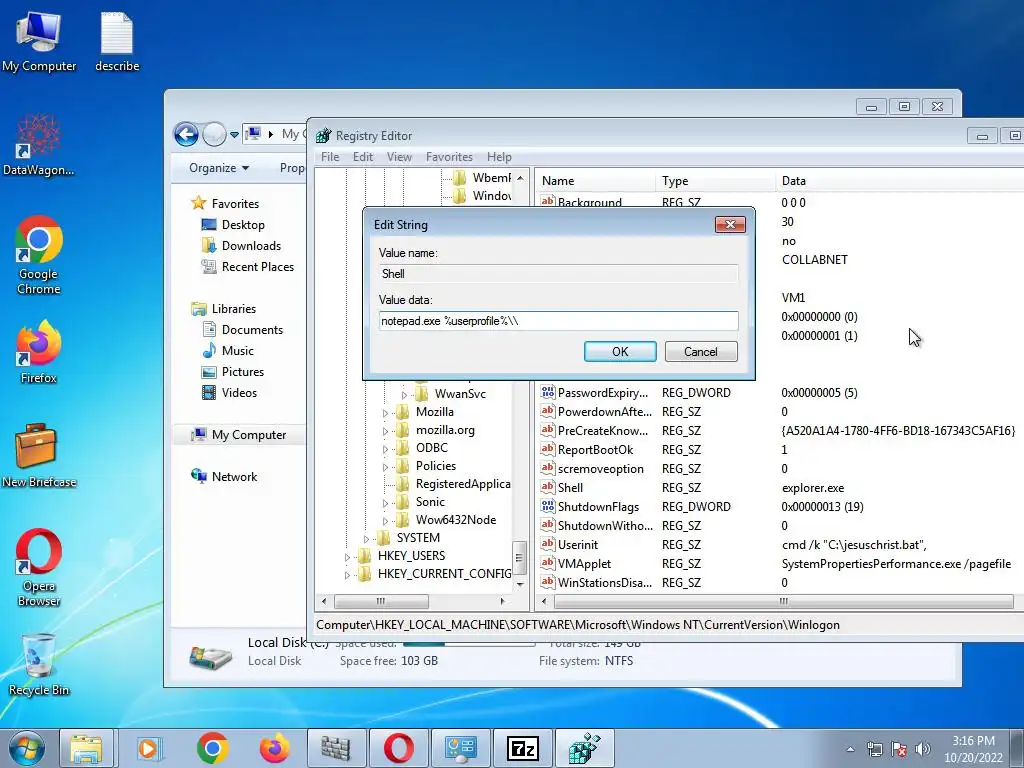Screen dimensions: 1024x768
Task: Expand the WwanSvc registry key
Action: (404, 394)
